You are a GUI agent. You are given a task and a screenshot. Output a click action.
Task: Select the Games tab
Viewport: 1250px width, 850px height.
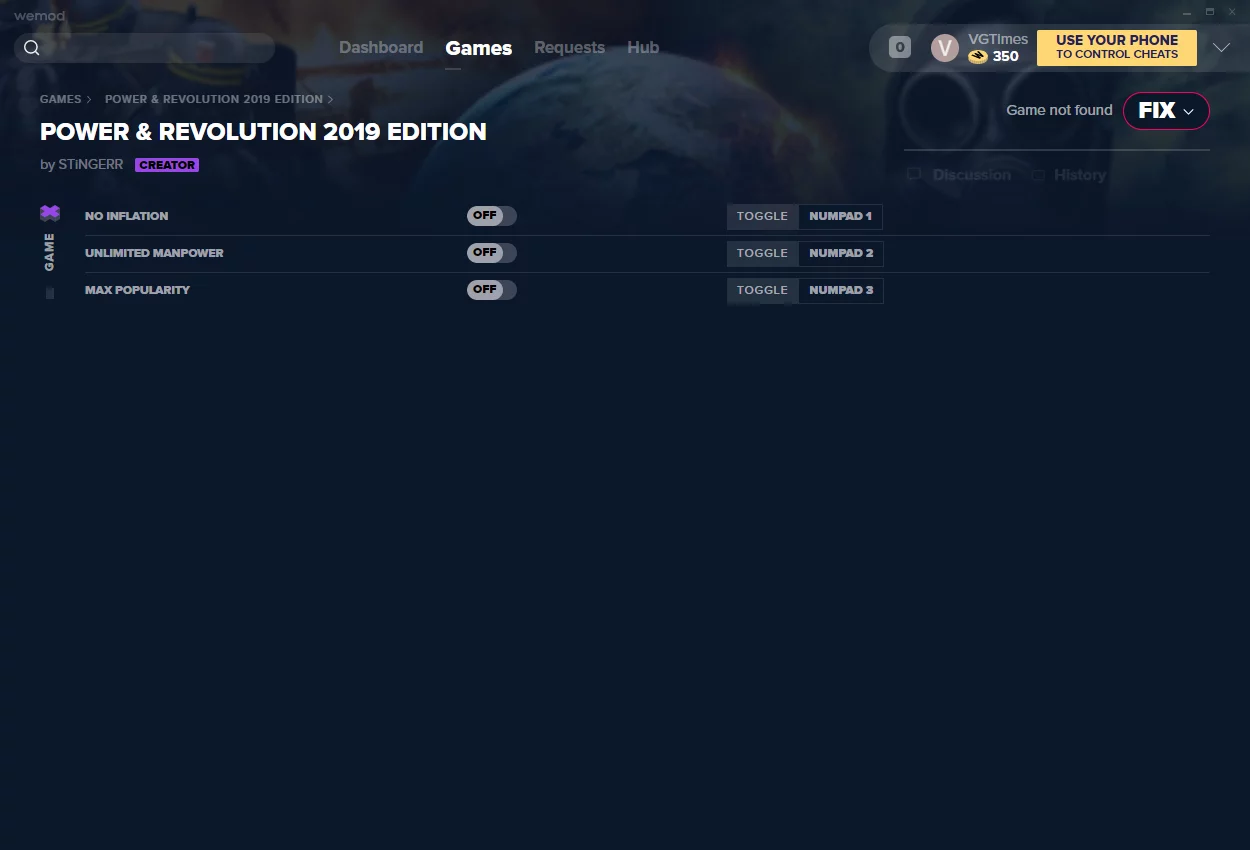[x=479, y=48]
